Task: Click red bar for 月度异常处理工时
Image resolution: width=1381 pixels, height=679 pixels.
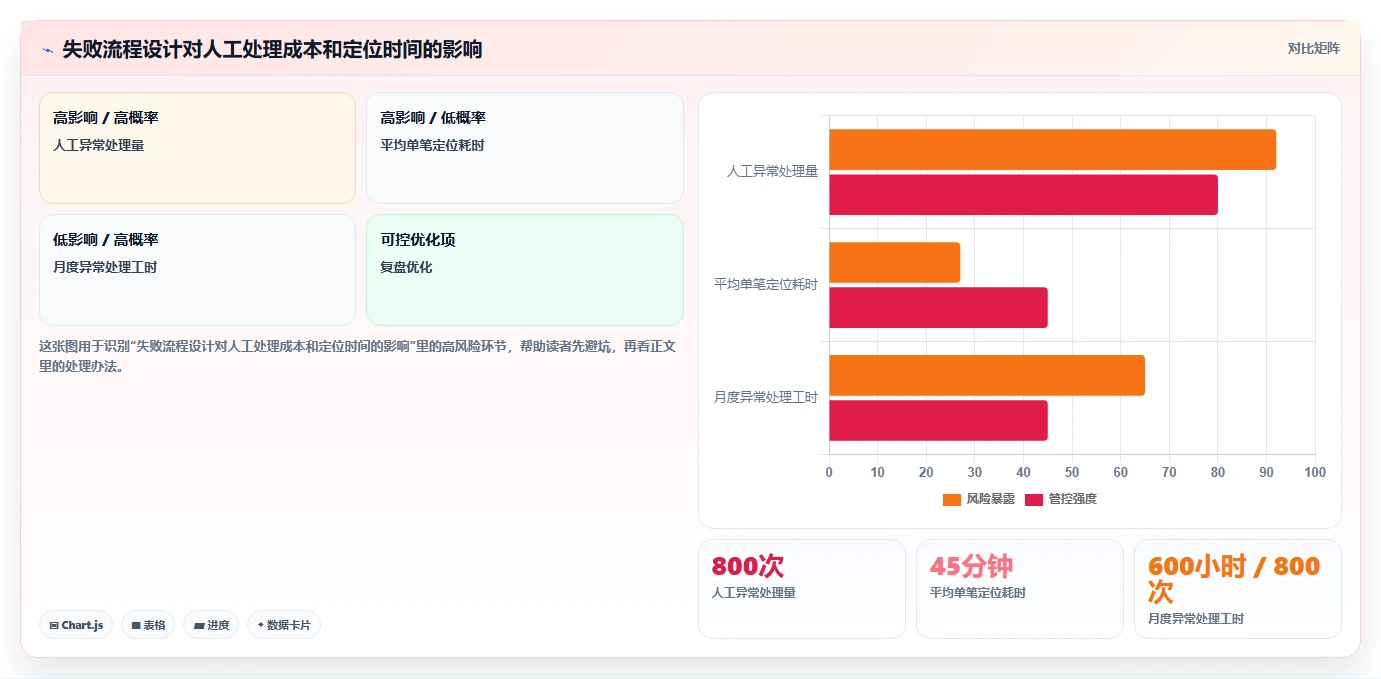Action: click(x=938, y=421)
